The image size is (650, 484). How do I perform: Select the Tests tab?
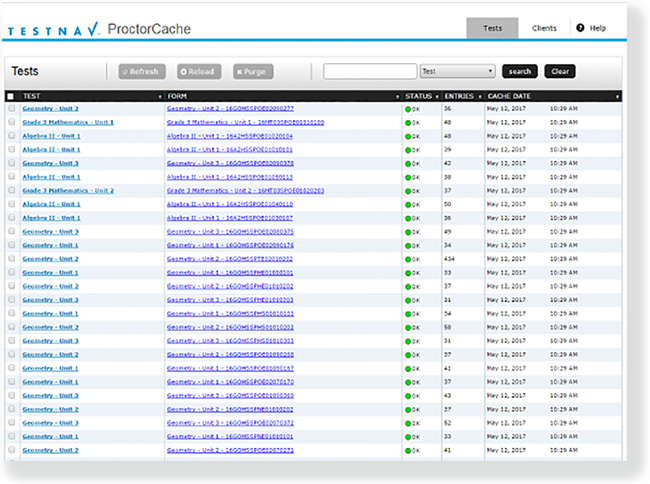[492, 28]
